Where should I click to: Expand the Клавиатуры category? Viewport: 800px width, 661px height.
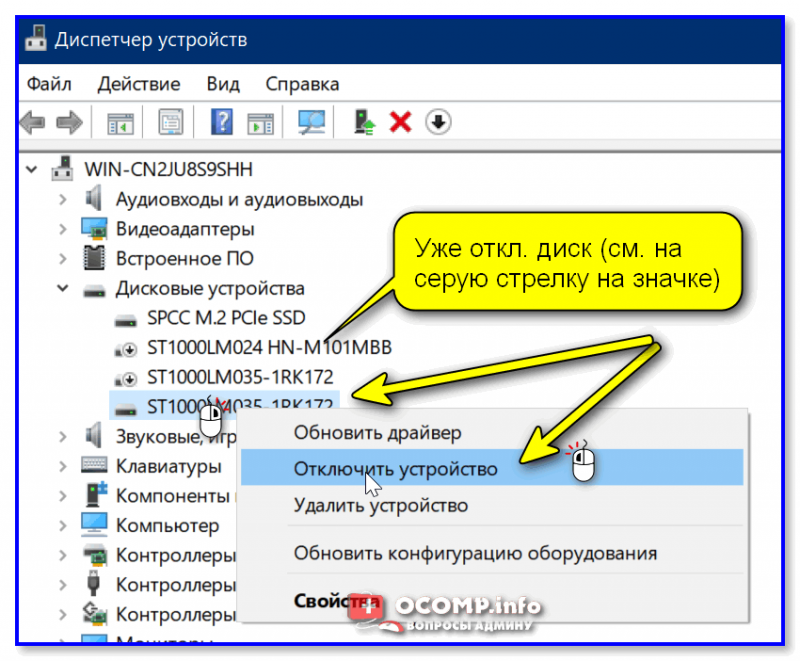(63, 466)
